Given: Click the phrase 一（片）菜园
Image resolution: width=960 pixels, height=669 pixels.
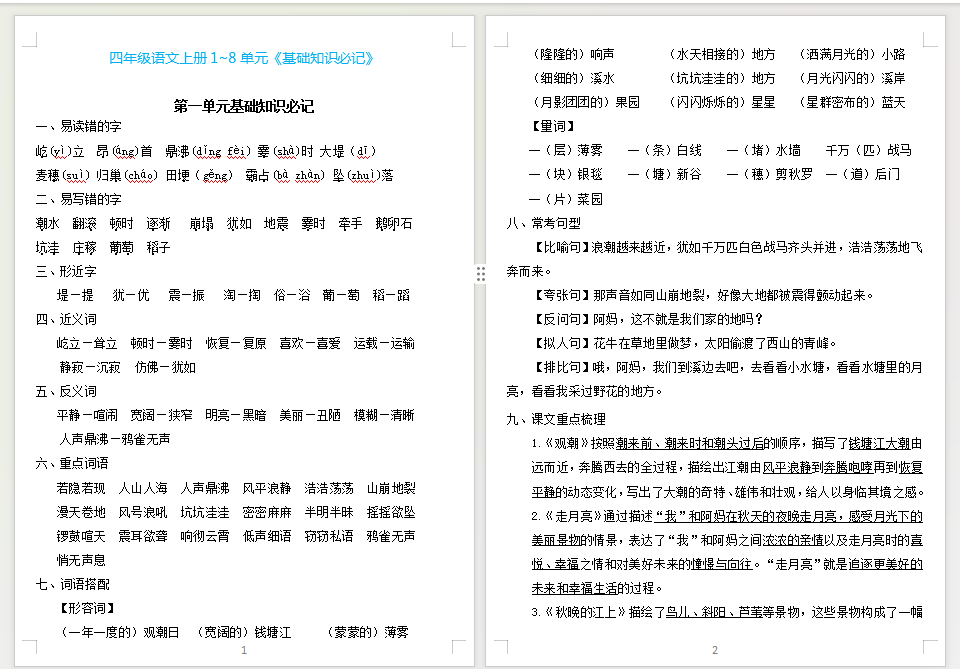Looking at the screenshot, I should (x=566, y=199).
